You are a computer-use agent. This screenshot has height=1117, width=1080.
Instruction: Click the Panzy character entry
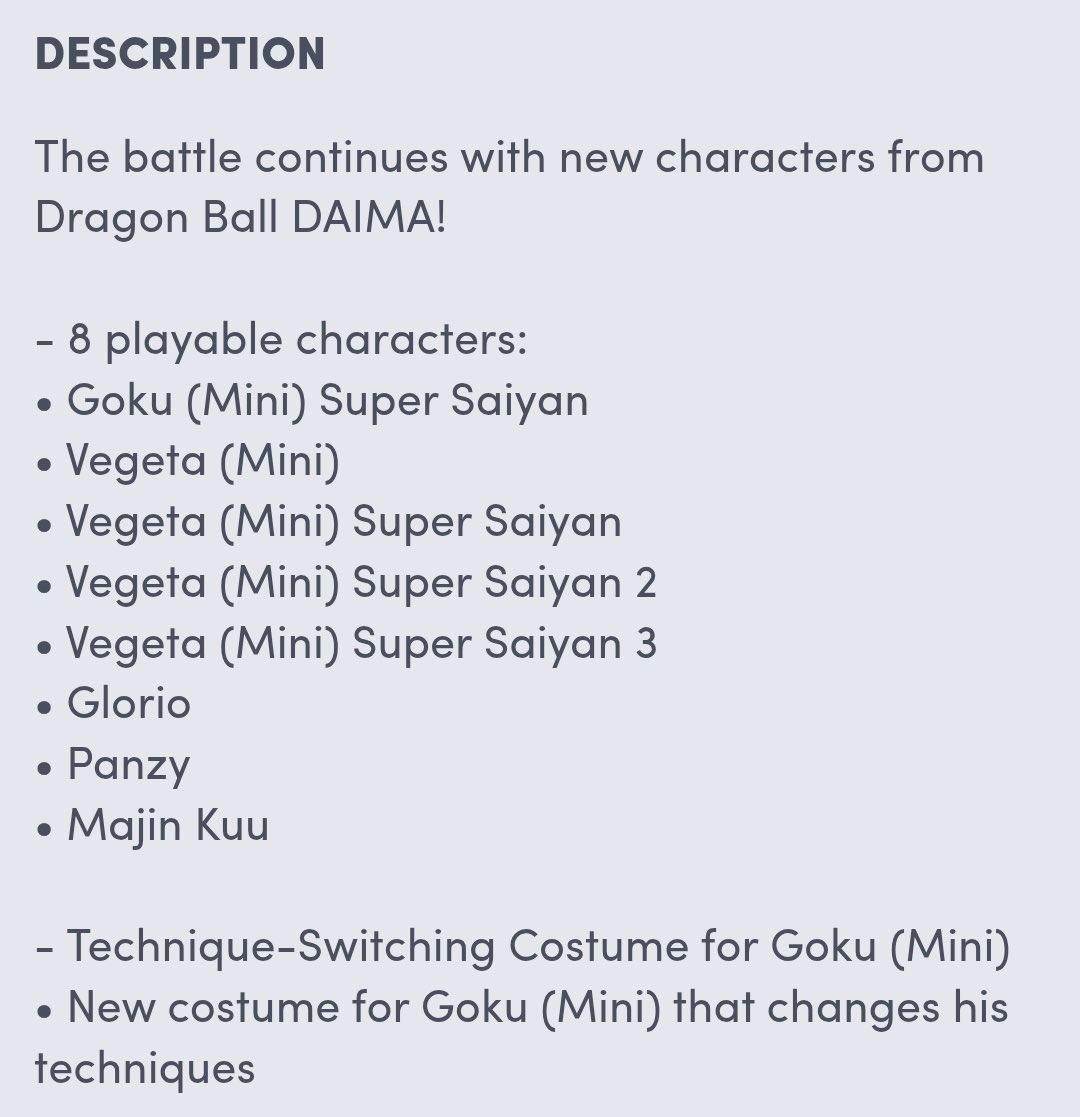[129, 767]
